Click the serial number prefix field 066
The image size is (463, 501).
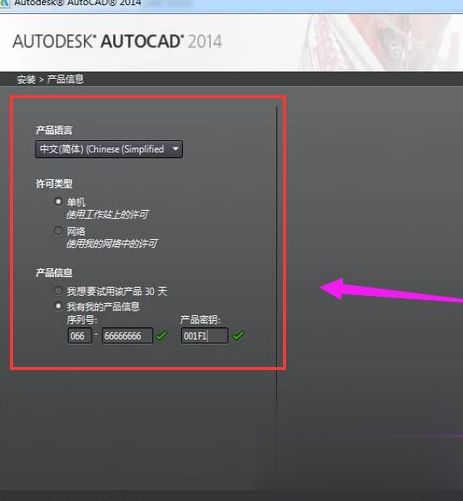pyautogui.click(x=80, y=336)
